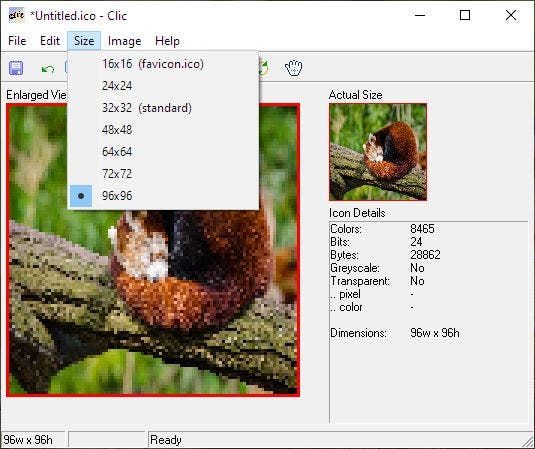
Task: Open the Help menu
Action: (x=167, y=41)
